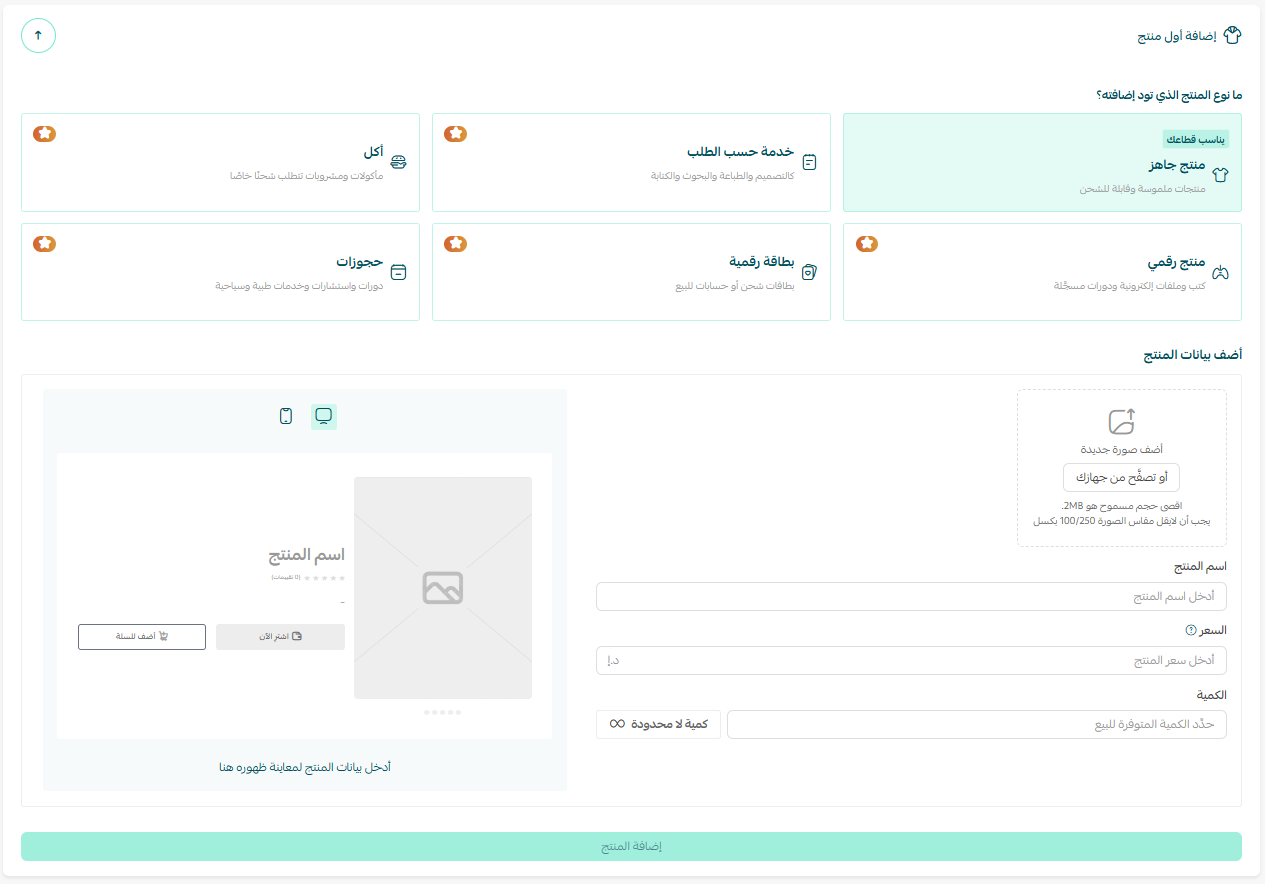This screenshot has width=1265, height=884.
Task: Click the price help question mark icon
Action: [x=1190, y=631]
